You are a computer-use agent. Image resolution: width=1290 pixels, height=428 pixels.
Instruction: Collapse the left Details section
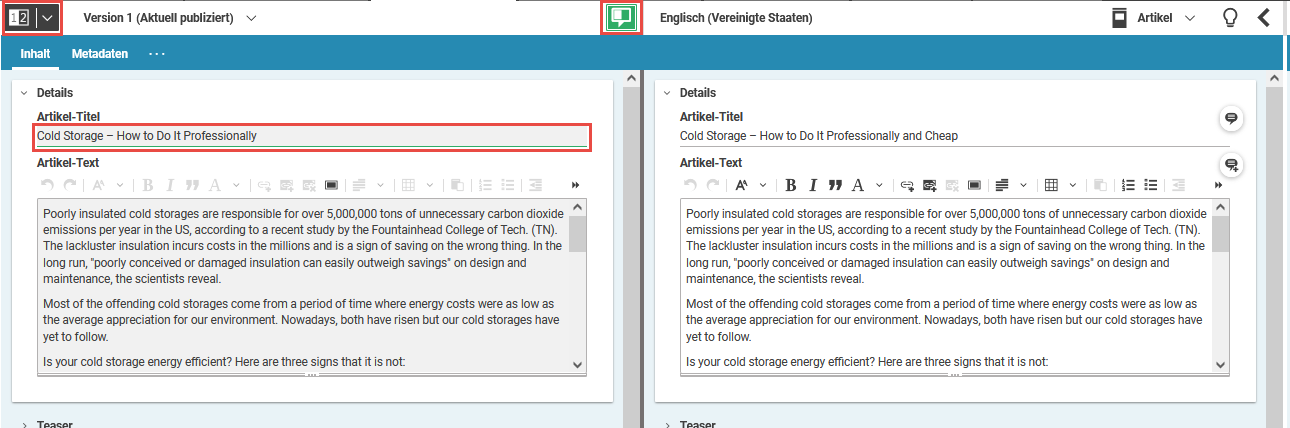[24, 93]
